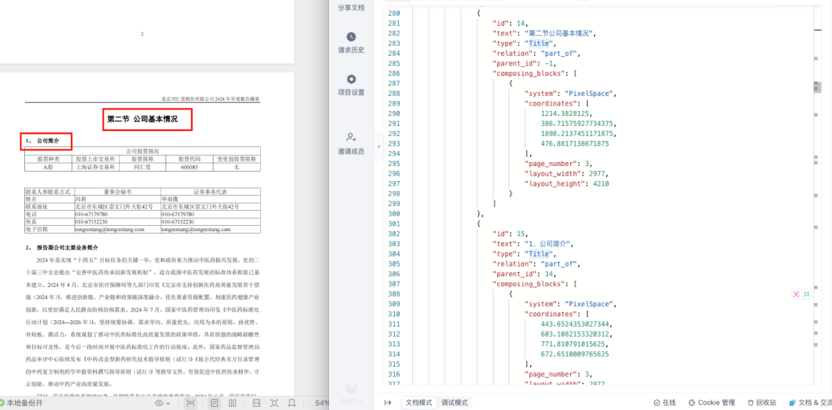832x410 pixels.
Task: Open Cookie 管理
Action: (712, 403)
